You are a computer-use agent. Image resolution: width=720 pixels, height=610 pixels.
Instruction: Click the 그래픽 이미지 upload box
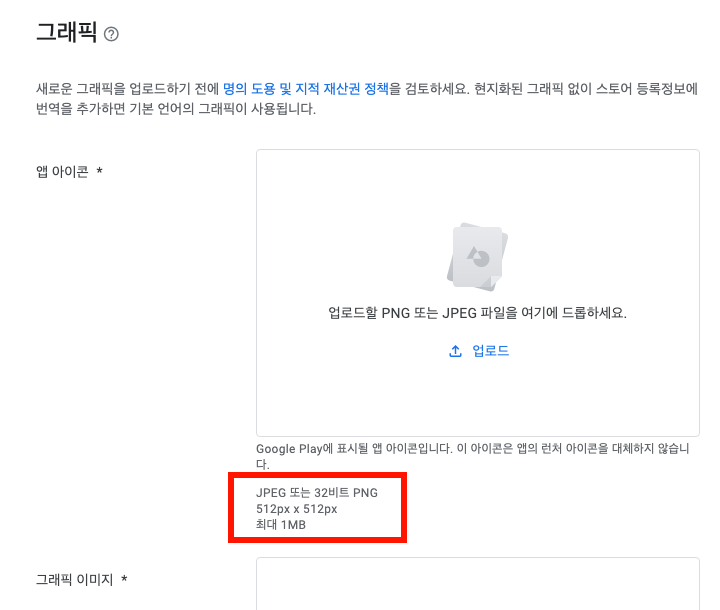click(477, 584)
